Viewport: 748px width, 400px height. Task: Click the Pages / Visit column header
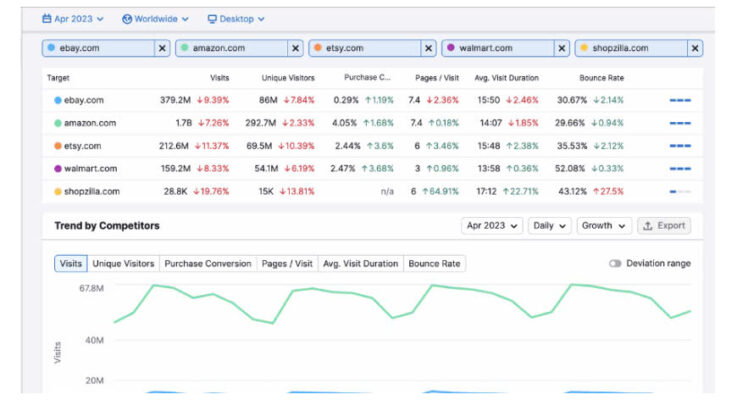point(437,78)
